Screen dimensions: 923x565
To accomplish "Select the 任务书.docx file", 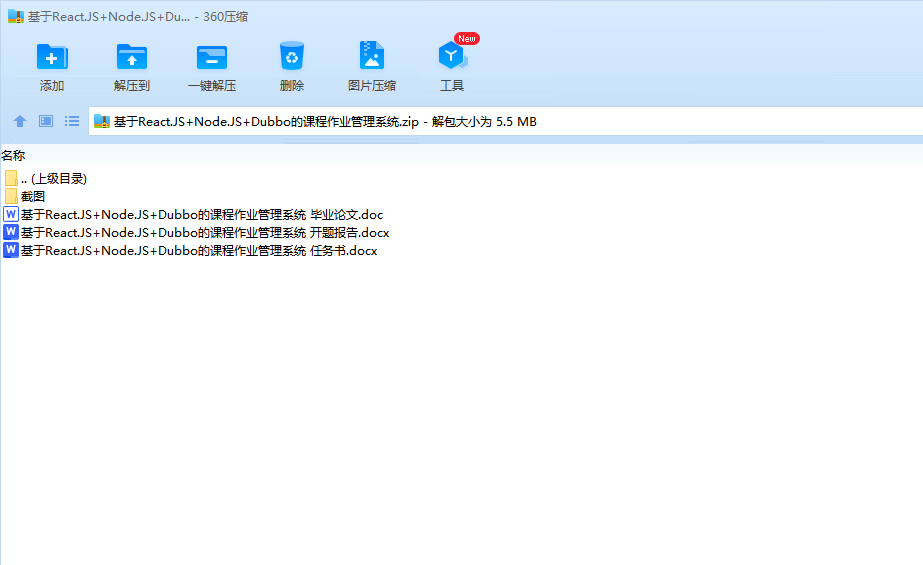I will pyautogui.click(x=191, y=251).
